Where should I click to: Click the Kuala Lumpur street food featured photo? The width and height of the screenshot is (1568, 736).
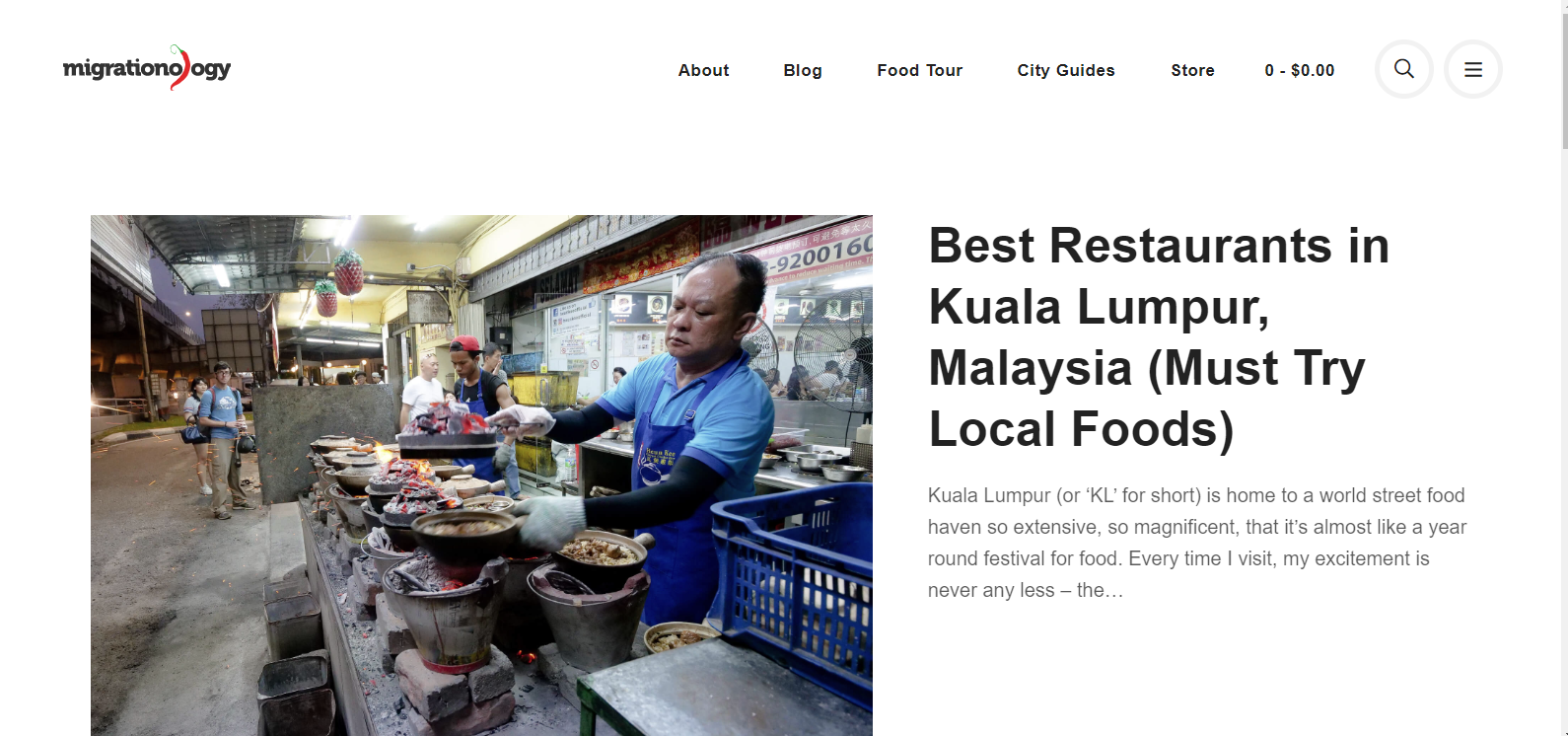pos(481,476)
